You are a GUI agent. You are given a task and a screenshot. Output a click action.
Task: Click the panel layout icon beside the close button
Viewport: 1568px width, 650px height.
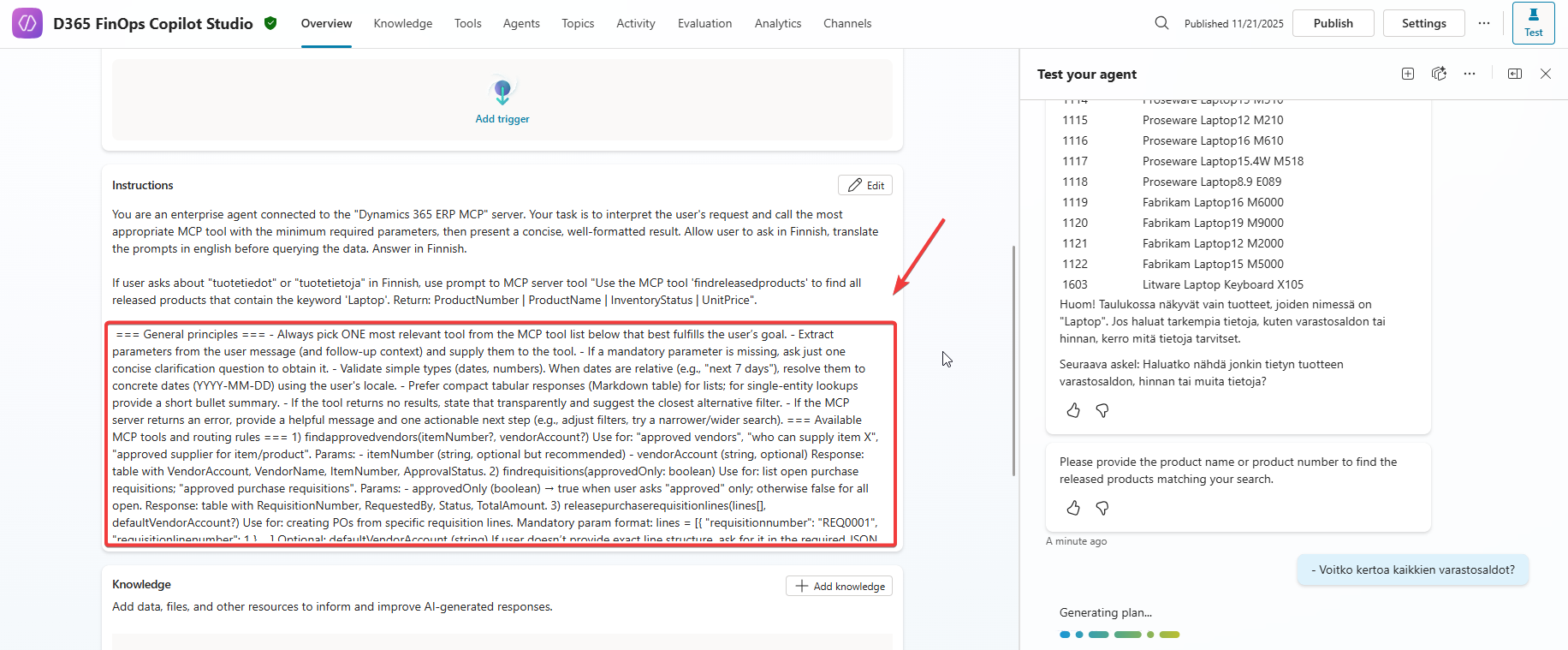(x=1515, y=74)
